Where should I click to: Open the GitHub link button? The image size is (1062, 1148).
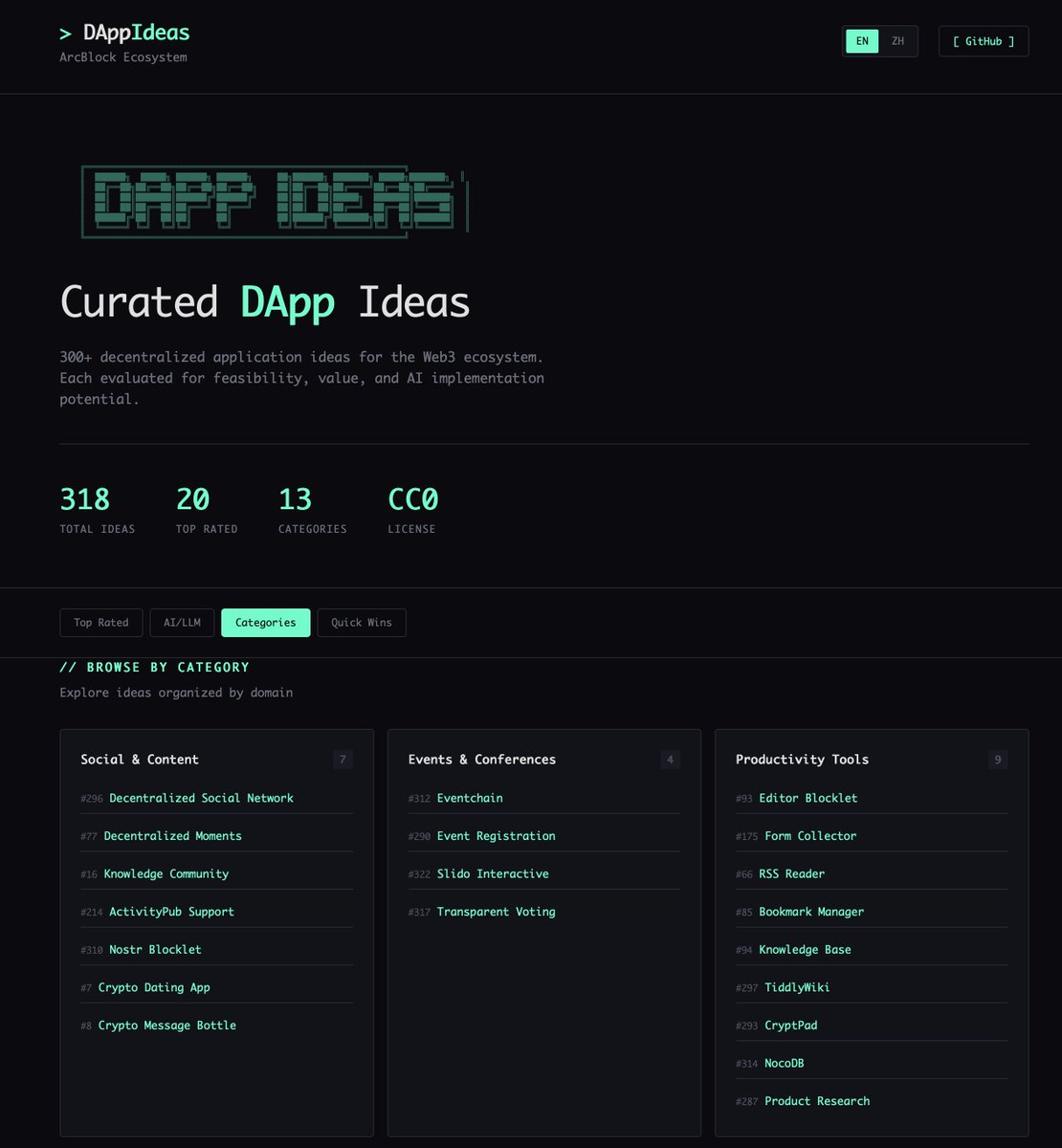[984, 41]
